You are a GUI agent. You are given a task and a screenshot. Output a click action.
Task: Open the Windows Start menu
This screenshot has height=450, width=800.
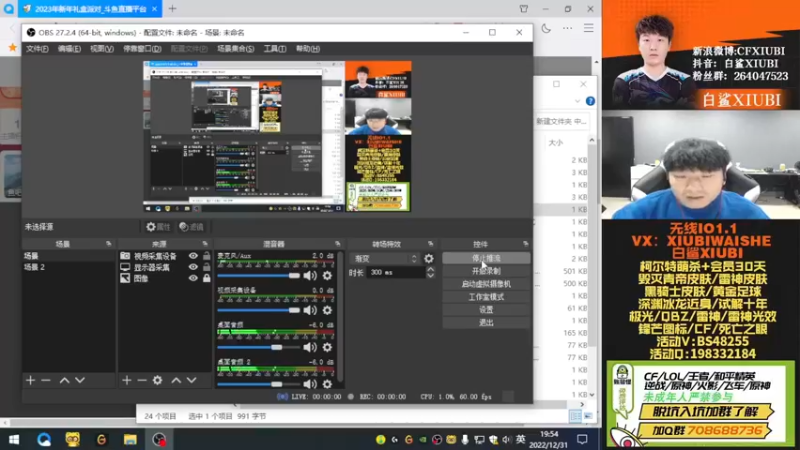click(14, 439)
